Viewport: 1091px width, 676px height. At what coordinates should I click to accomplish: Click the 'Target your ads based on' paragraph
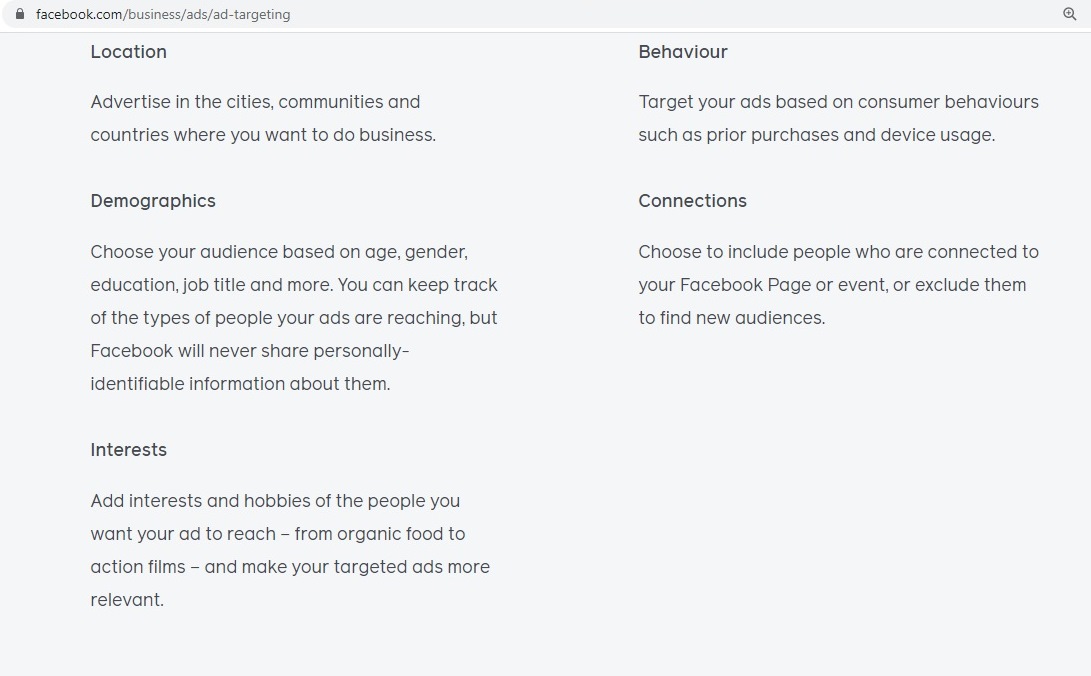tap(838, 118)
